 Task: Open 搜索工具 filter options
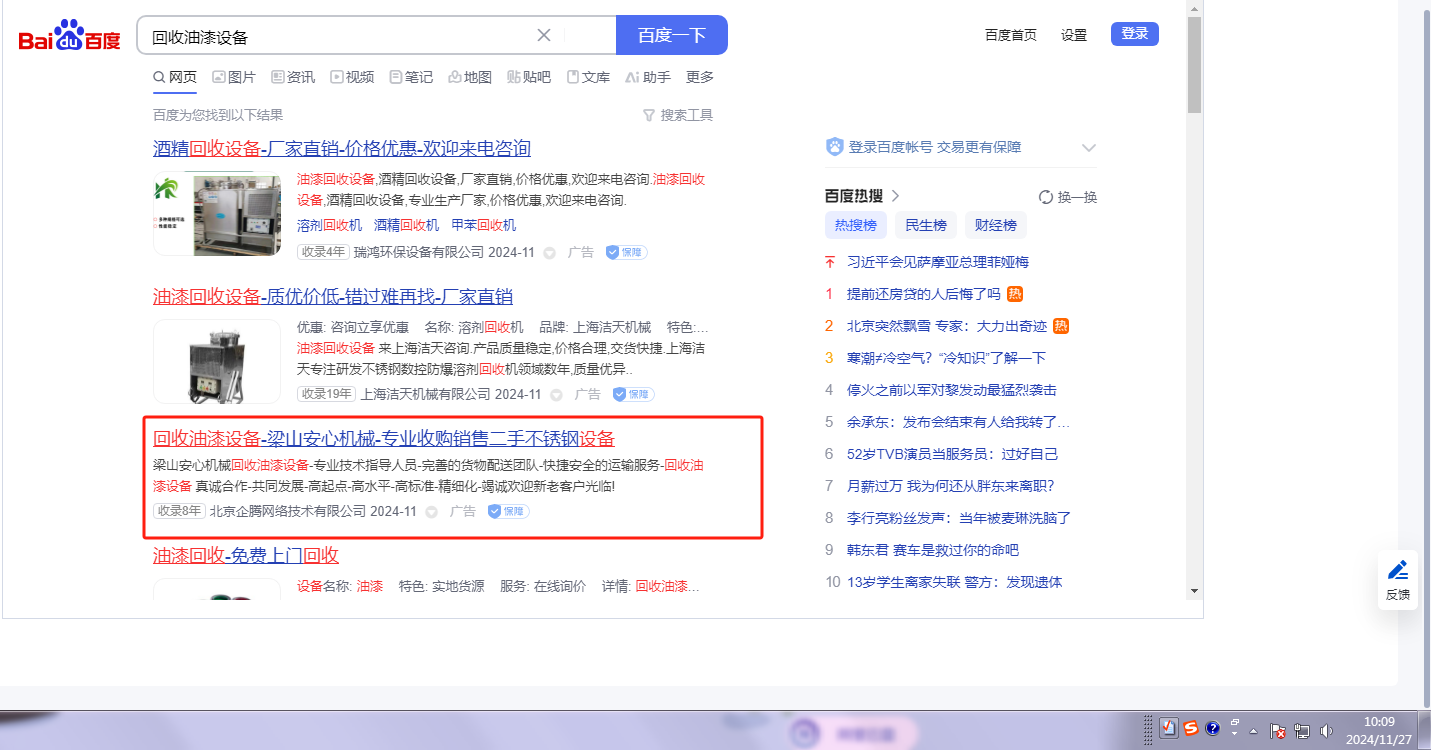tap(677, 115)
